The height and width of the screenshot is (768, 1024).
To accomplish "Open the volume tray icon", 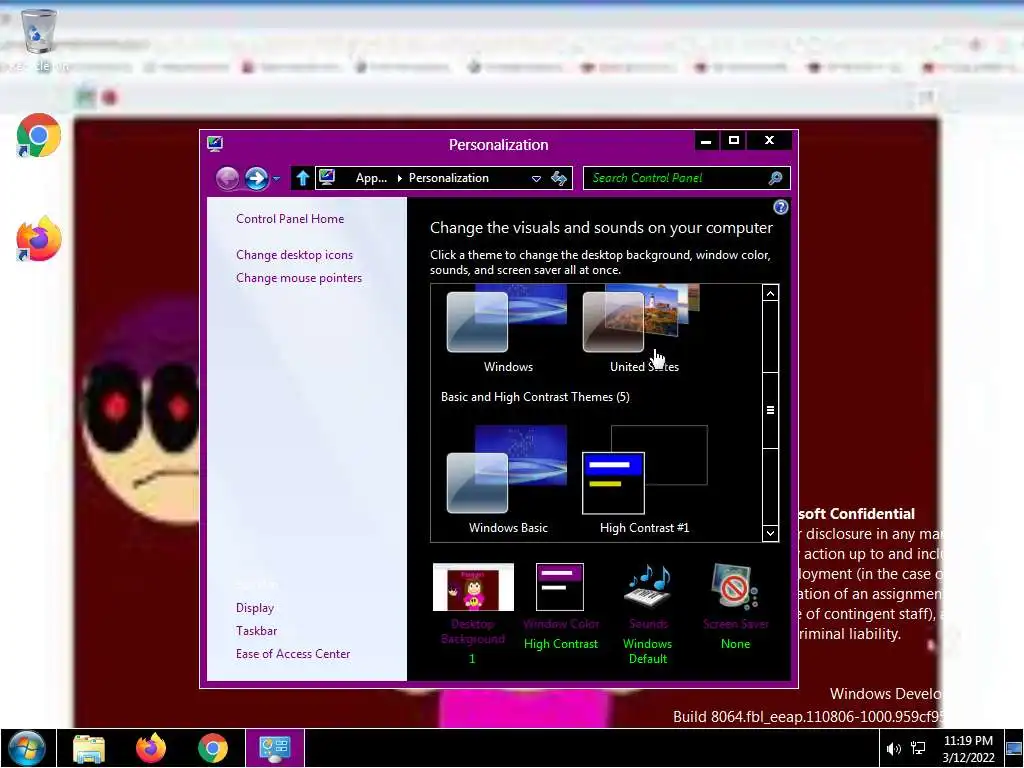I will click(x=893, y=748).
